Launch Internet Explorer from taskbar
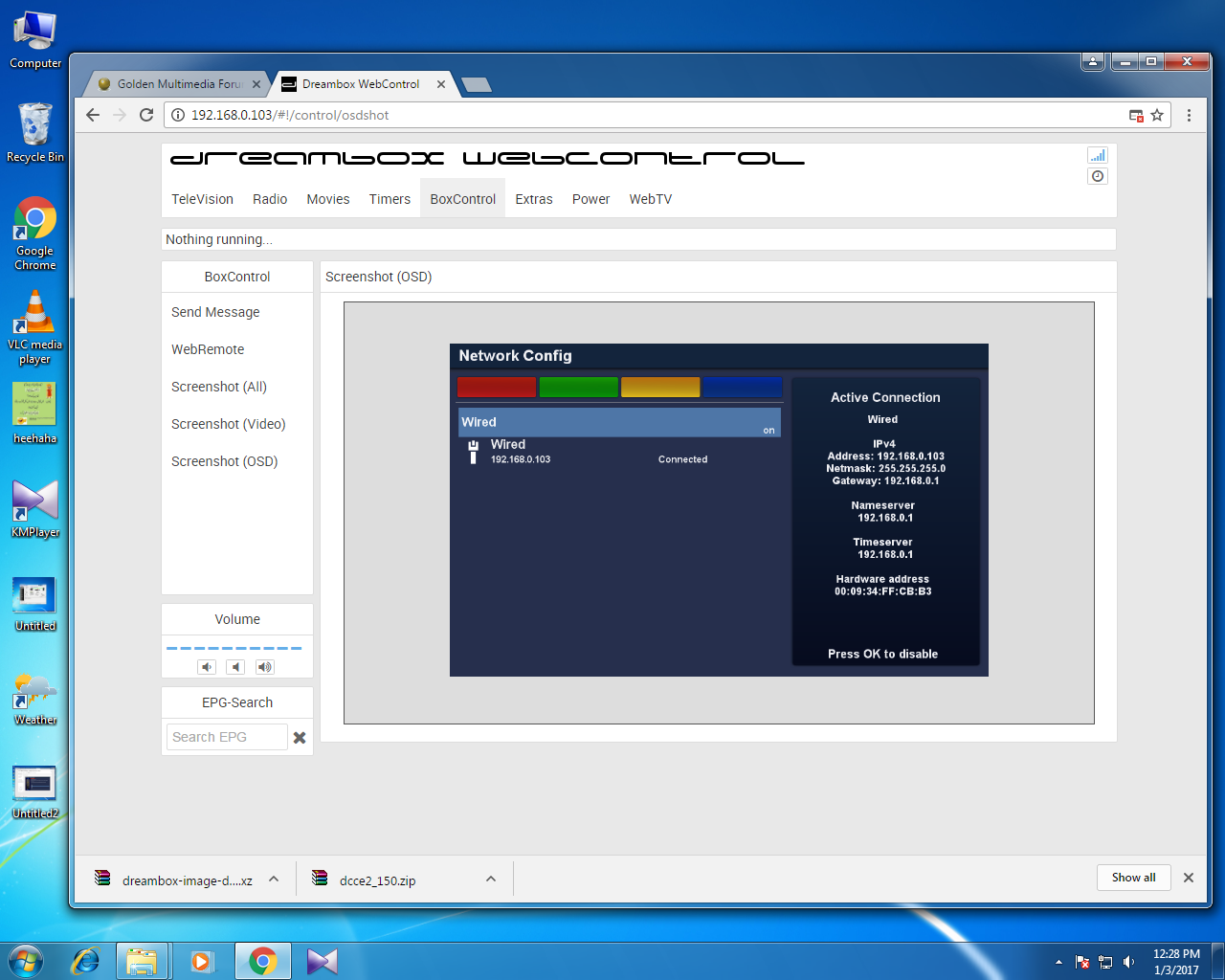 click(x=86, y=961)
